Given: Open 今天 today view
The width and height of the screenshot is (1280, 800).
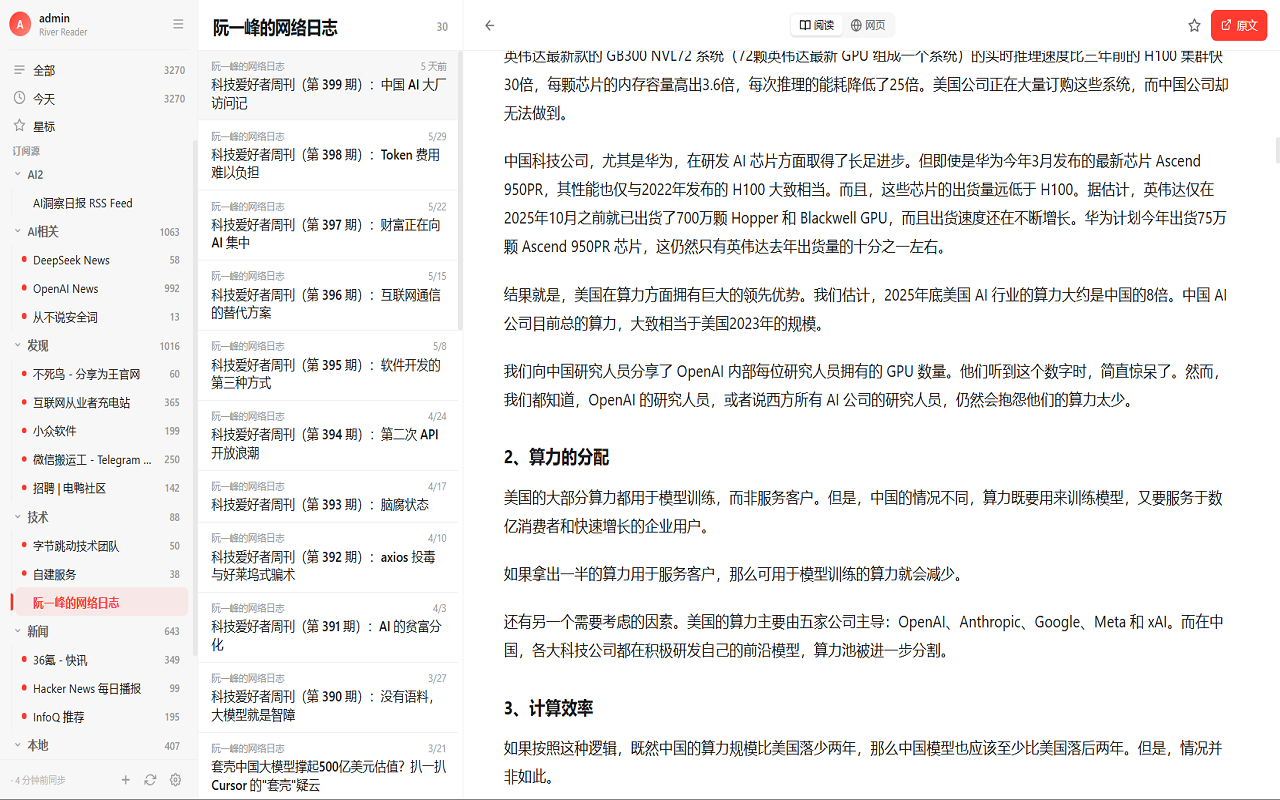Looking at the screenshot, I should tap(99, 98).
